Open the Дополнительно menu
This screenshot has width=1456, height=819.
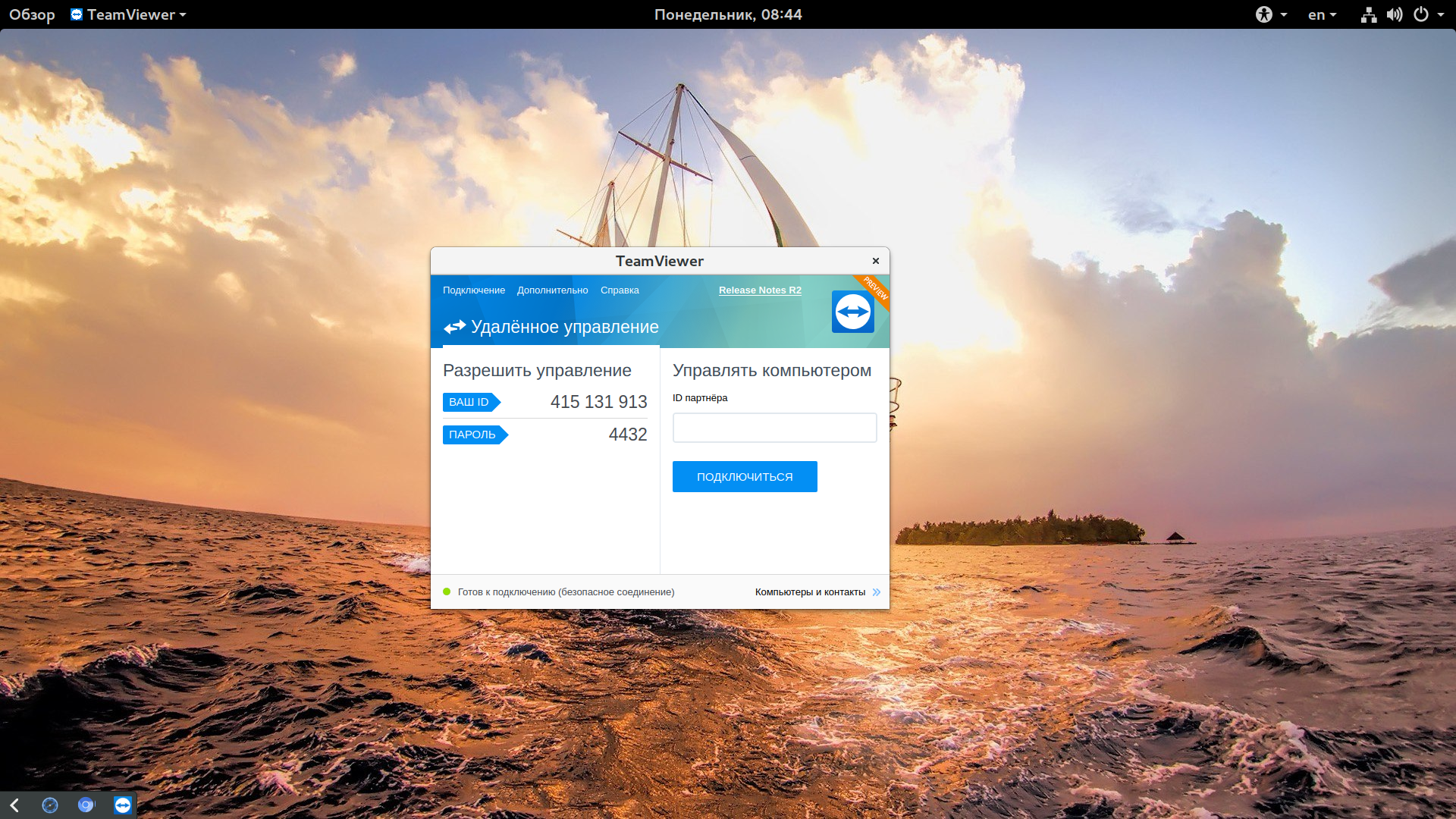coord(552,290)
